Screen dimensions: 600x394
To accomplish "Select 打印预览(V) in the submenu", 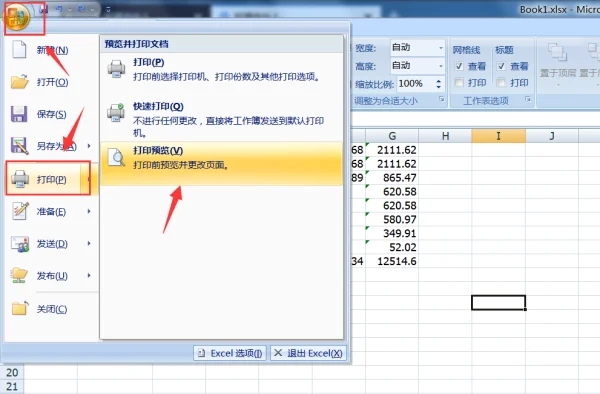I will pyautogui.click(x=222, y=164).
